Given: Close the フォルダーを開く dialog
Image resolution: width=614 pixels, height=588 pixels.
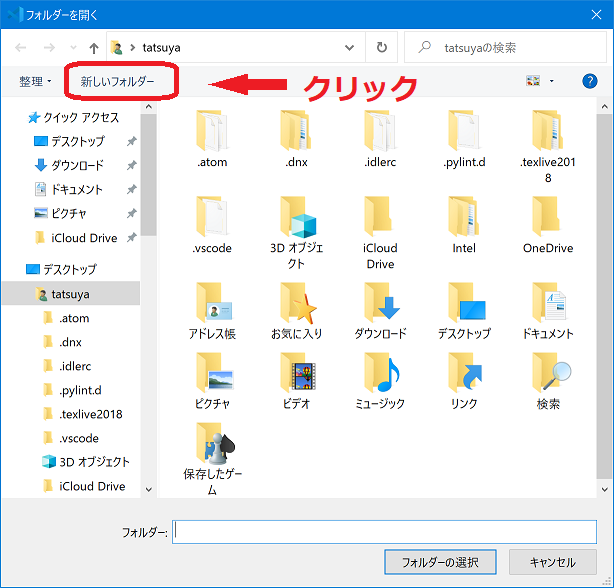Looking at the screenshot, I should (596, 15).
